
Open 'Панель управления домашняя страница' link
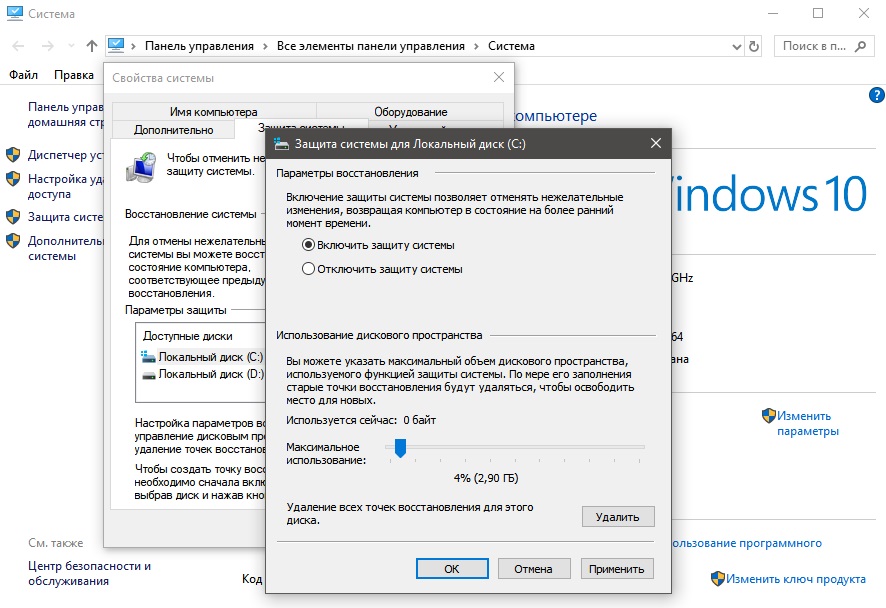(66, 114)
